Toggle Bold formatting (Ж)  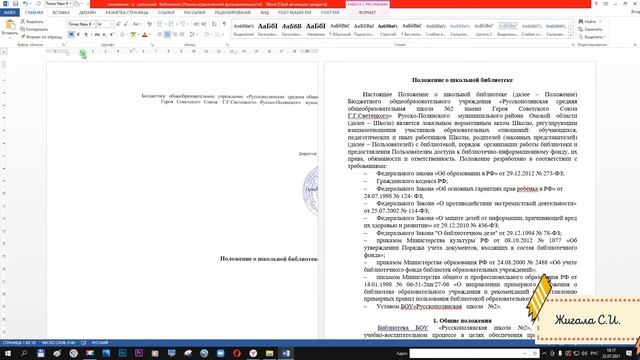[71, 35]
